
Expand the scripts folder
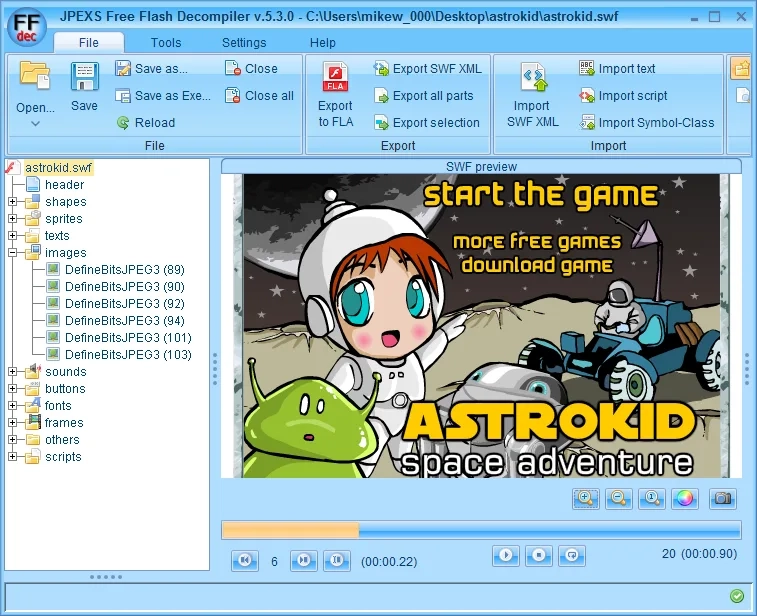coord(13,457)
